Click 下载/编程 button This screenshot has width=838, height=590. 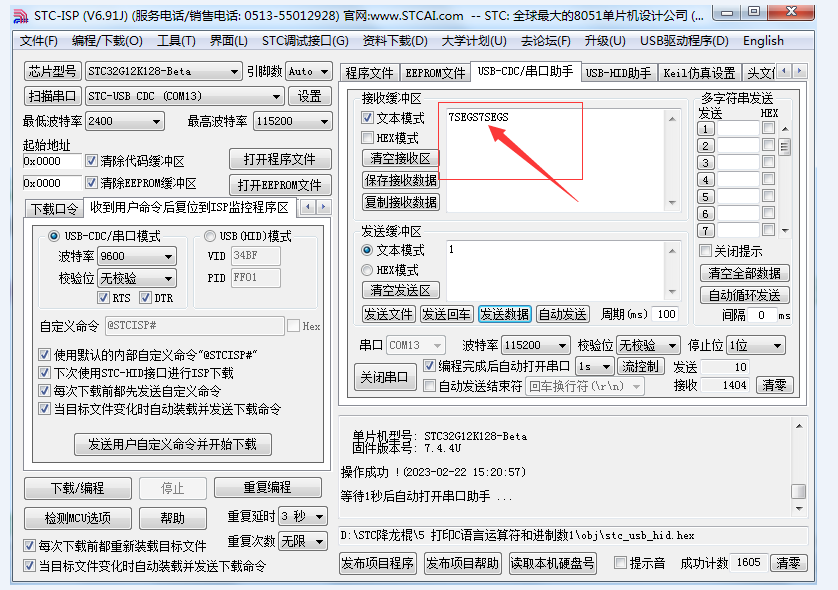[x=78, y=488]
